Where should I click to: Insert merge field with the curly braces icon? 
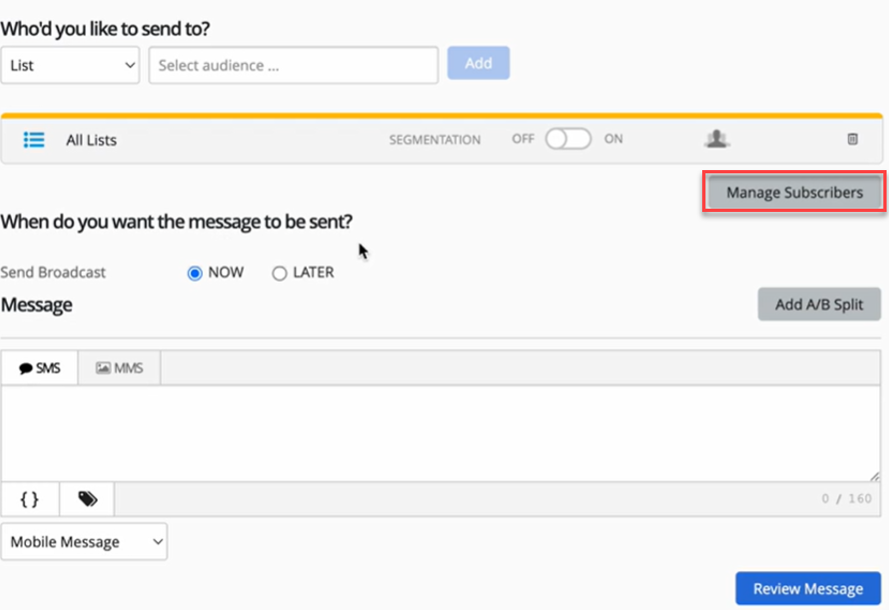(x=29, y=498)
